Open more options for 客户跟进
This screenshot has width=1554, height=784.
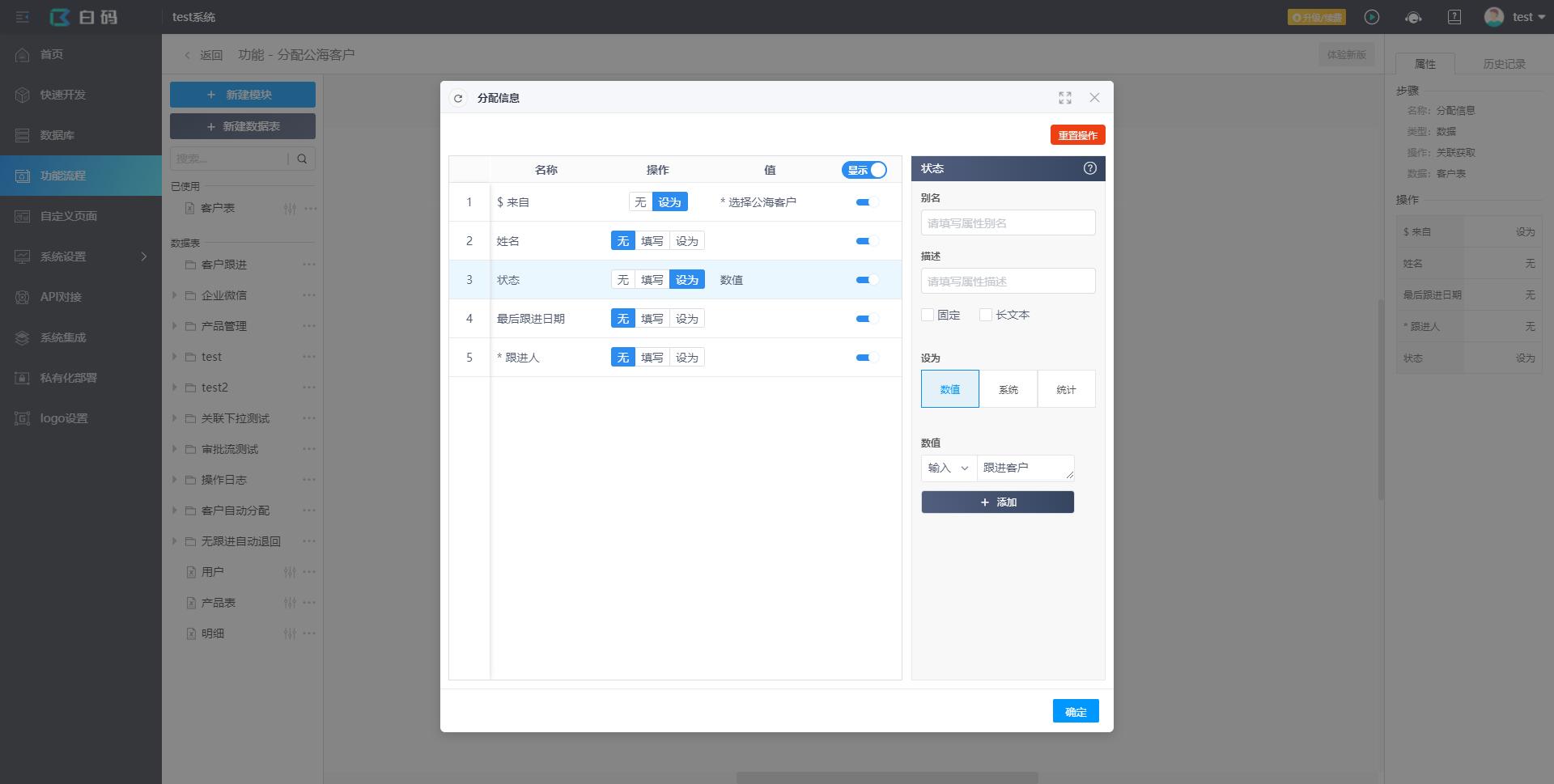coord(309,265)
